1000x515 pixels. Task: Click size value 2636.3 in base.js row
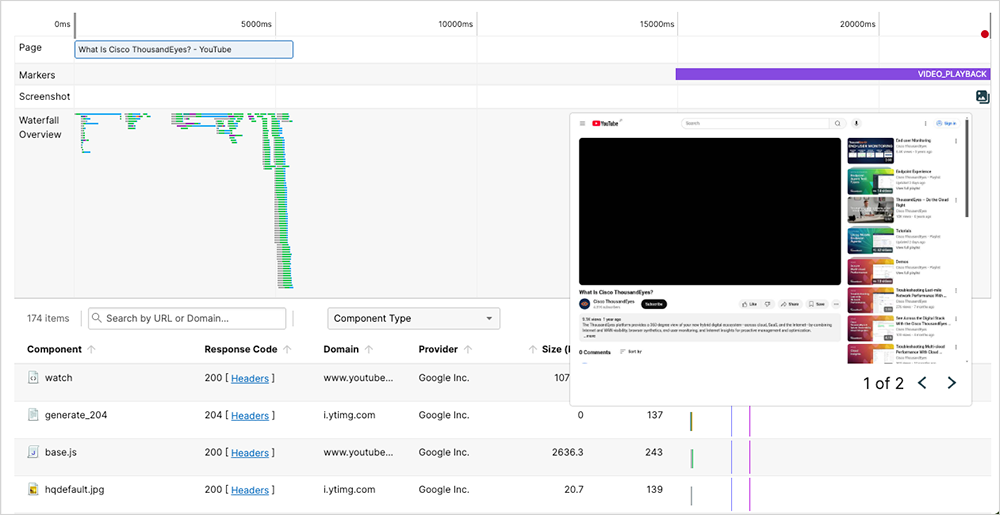(x=568, y=453)
